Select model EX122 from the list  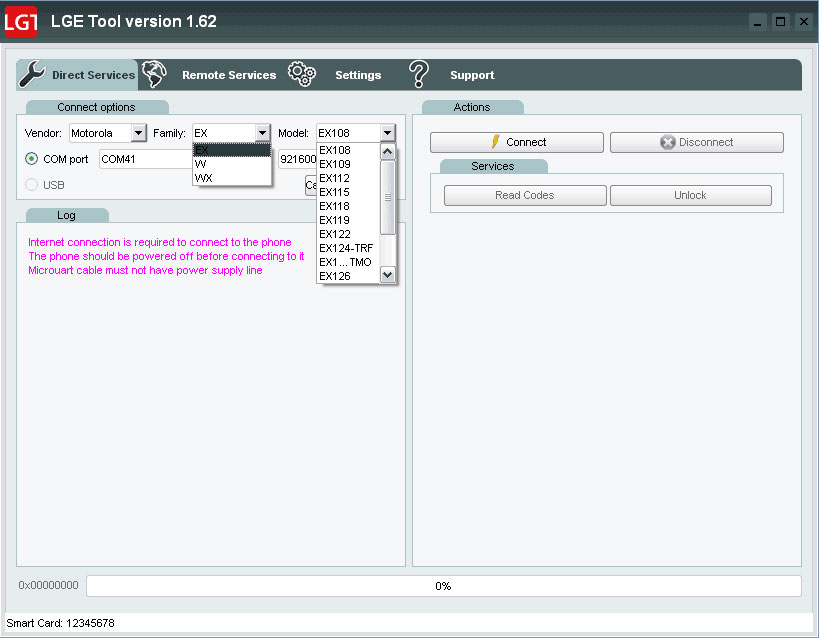[x=348, y=234]
